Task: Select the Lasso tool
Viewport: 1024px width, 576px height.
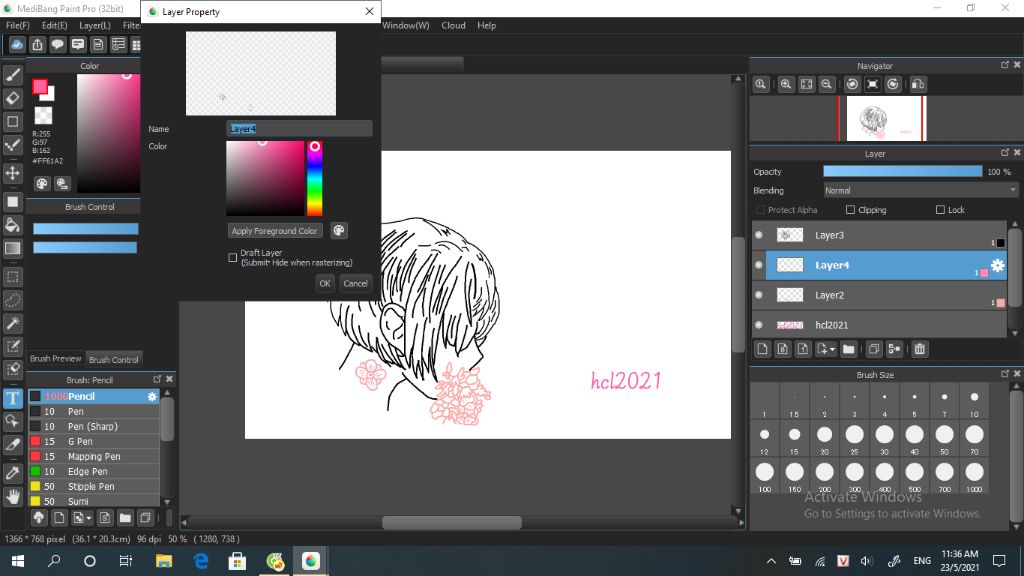Action: pyautogui.click(x=12, y=300)
